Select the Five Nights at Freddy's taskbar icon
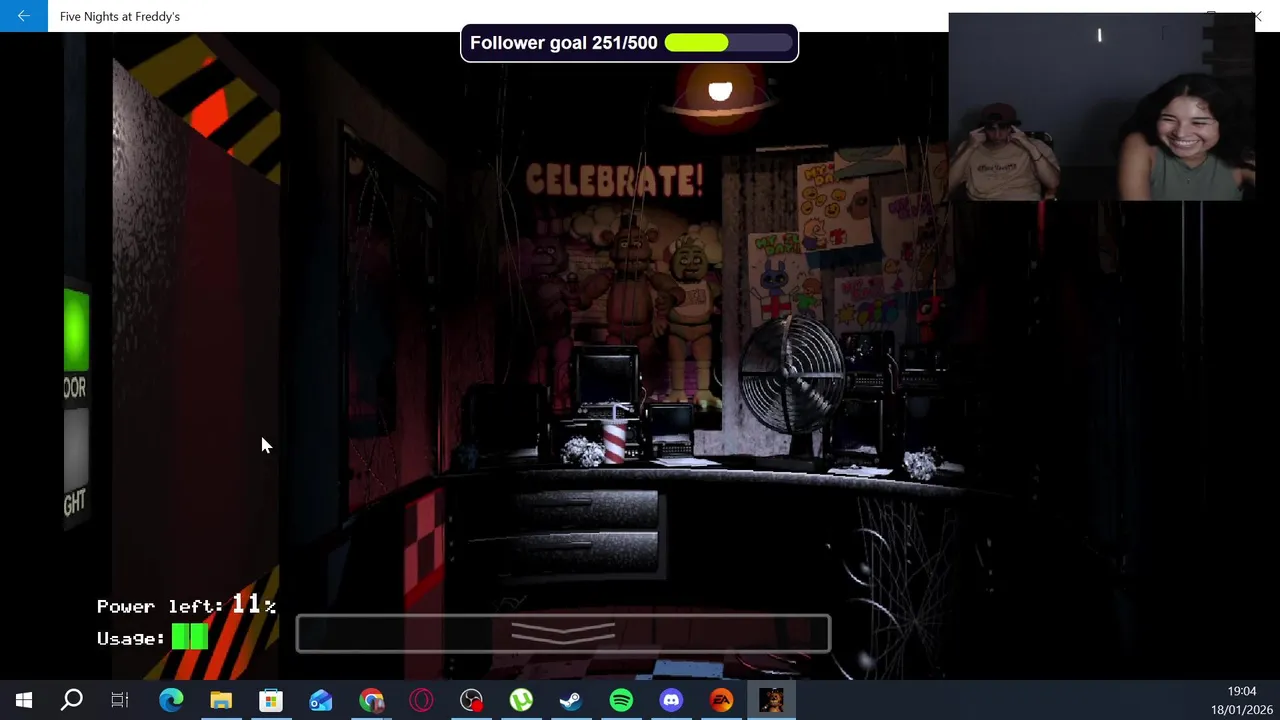The width and height of the screenshot is (1280, 720). point(771,700)
